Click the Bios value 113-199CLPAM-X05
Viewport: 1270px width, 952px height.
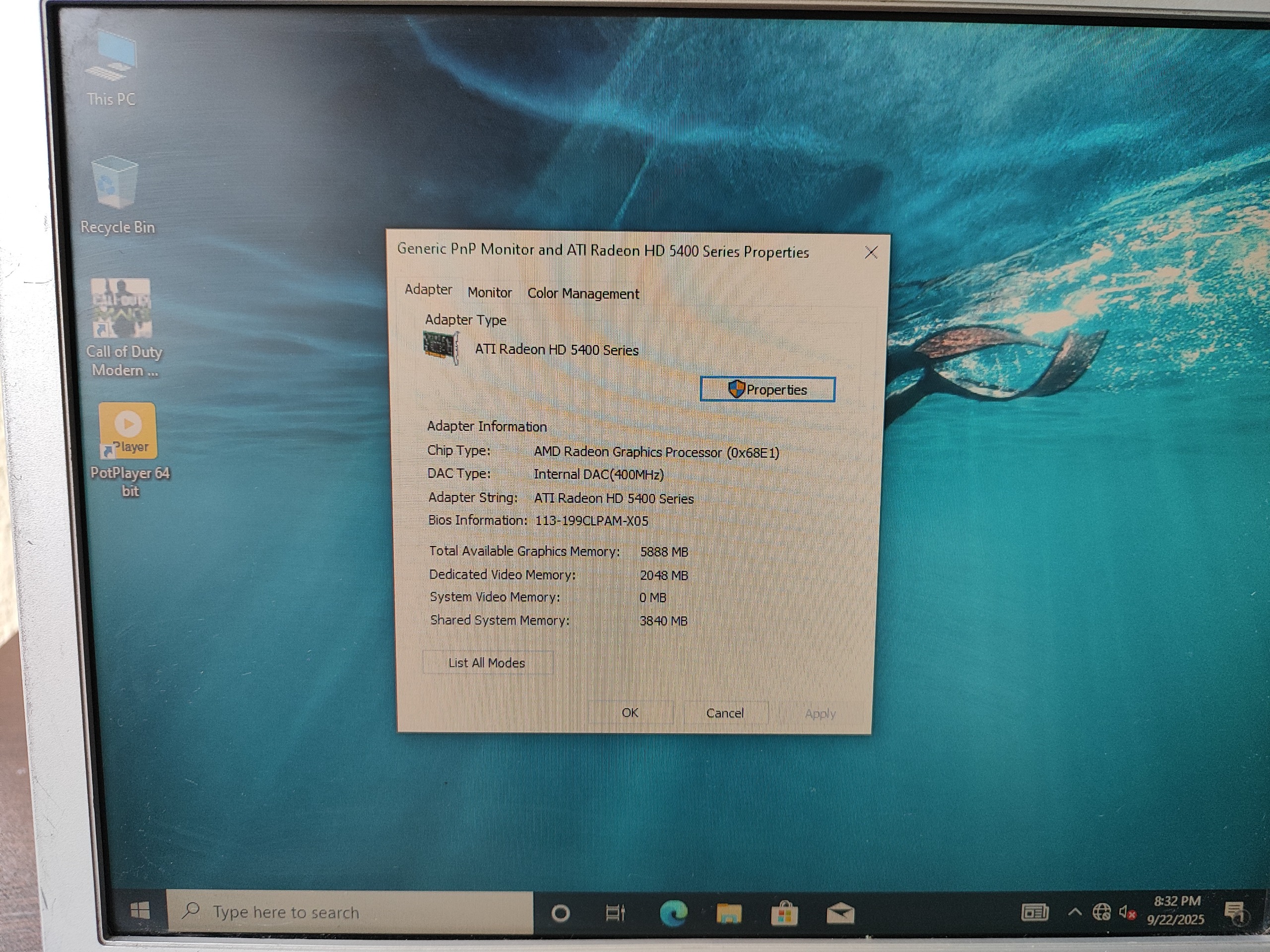click(591, 521)
